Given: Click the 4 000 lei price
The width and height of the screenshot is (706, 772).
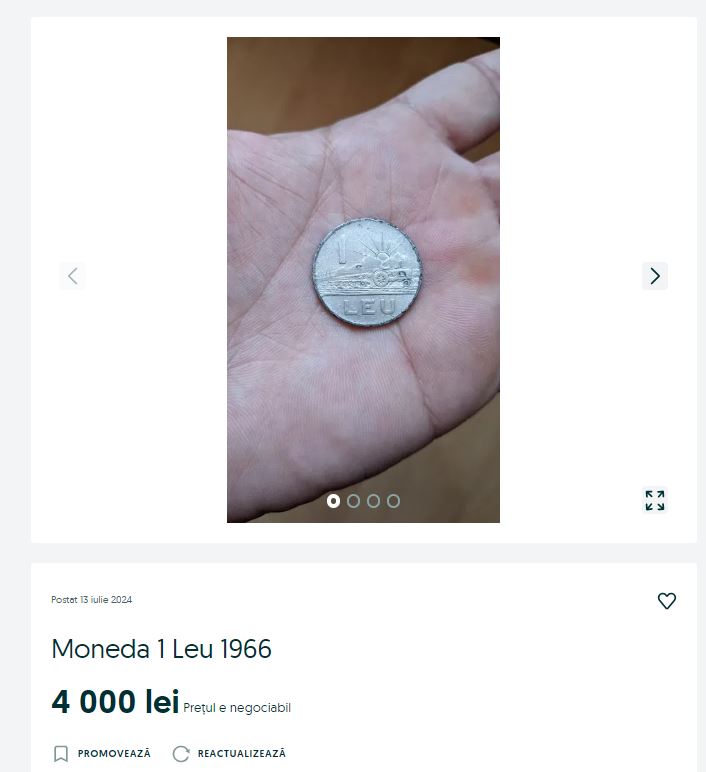Looking at the screenshot, I should [115, 702].
